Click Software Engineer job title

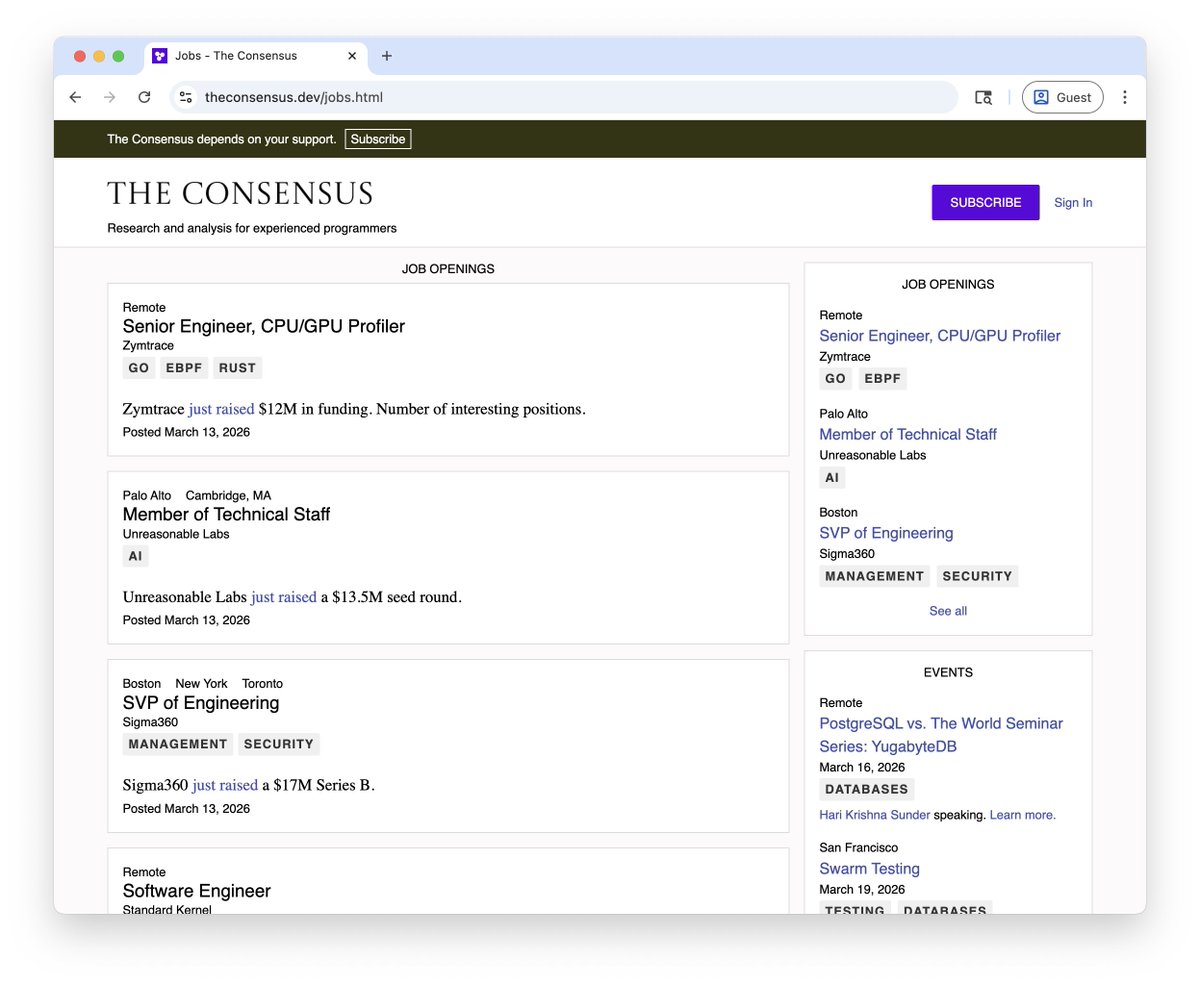coord(197,891)
